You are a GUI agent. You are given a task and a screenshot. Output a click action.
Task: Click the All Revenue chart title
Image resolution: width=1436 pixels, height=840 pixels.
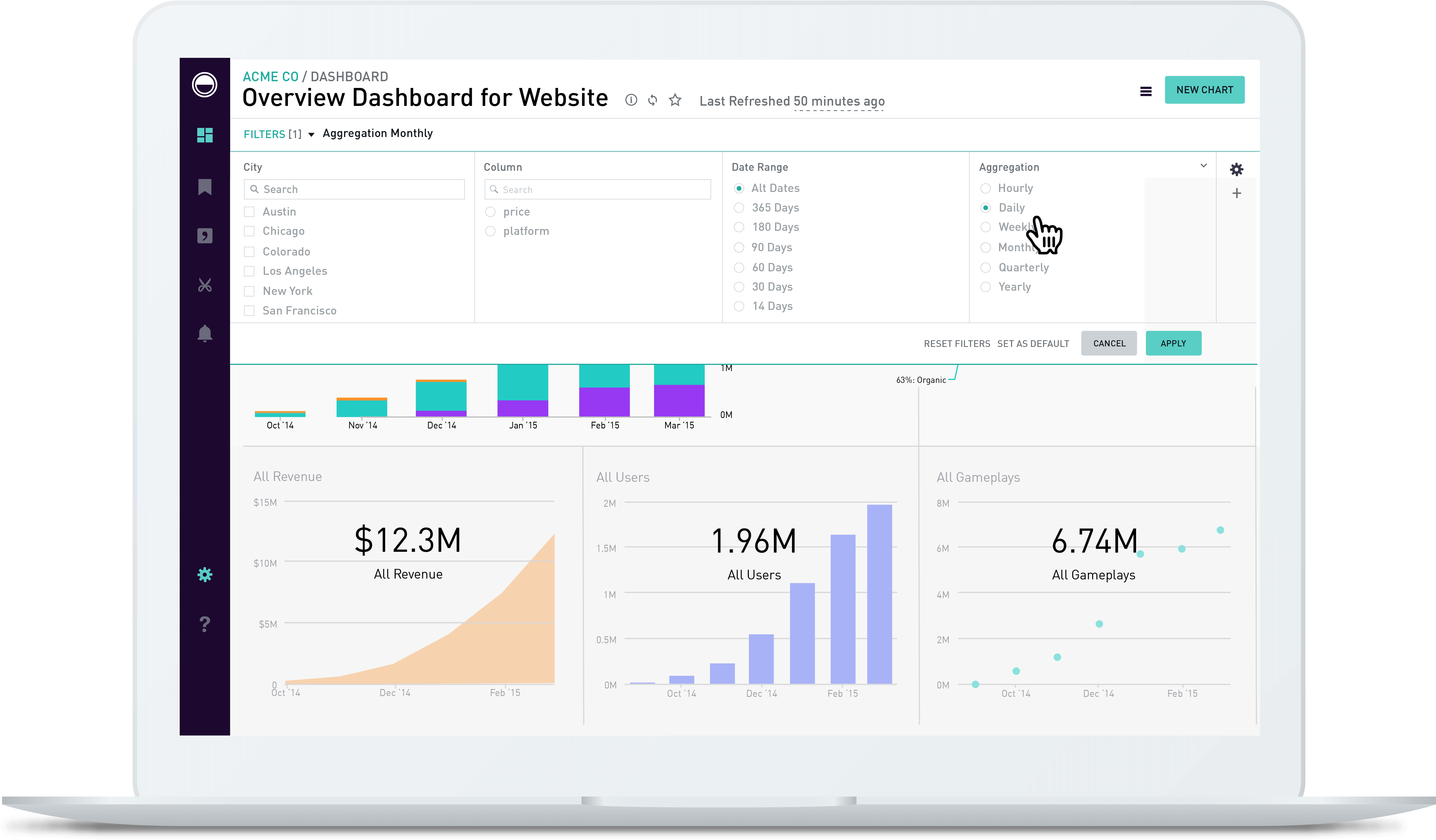(x=288, y=477)
